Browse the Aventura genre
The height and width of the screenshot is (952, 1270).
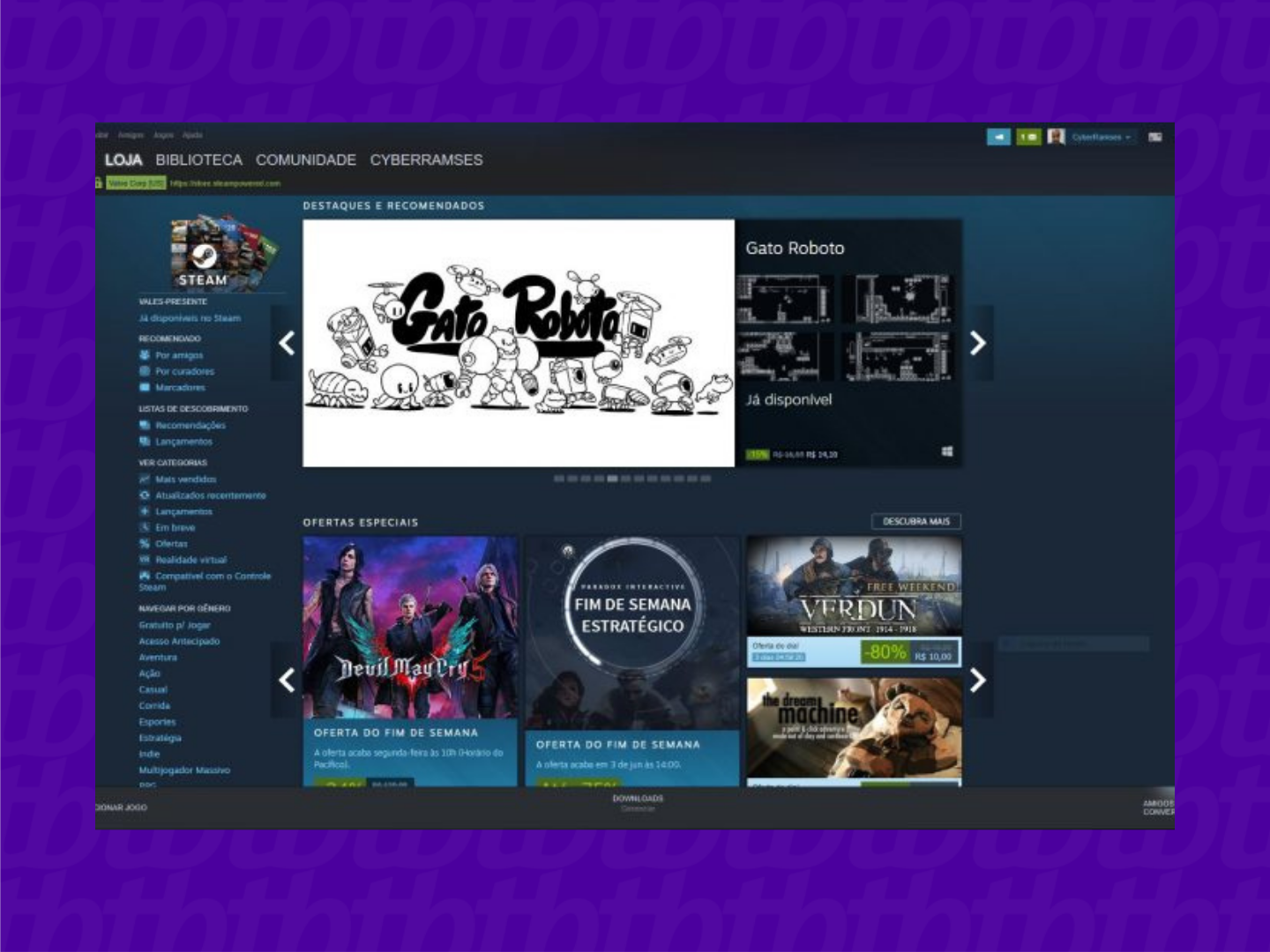tap(158, 657)
